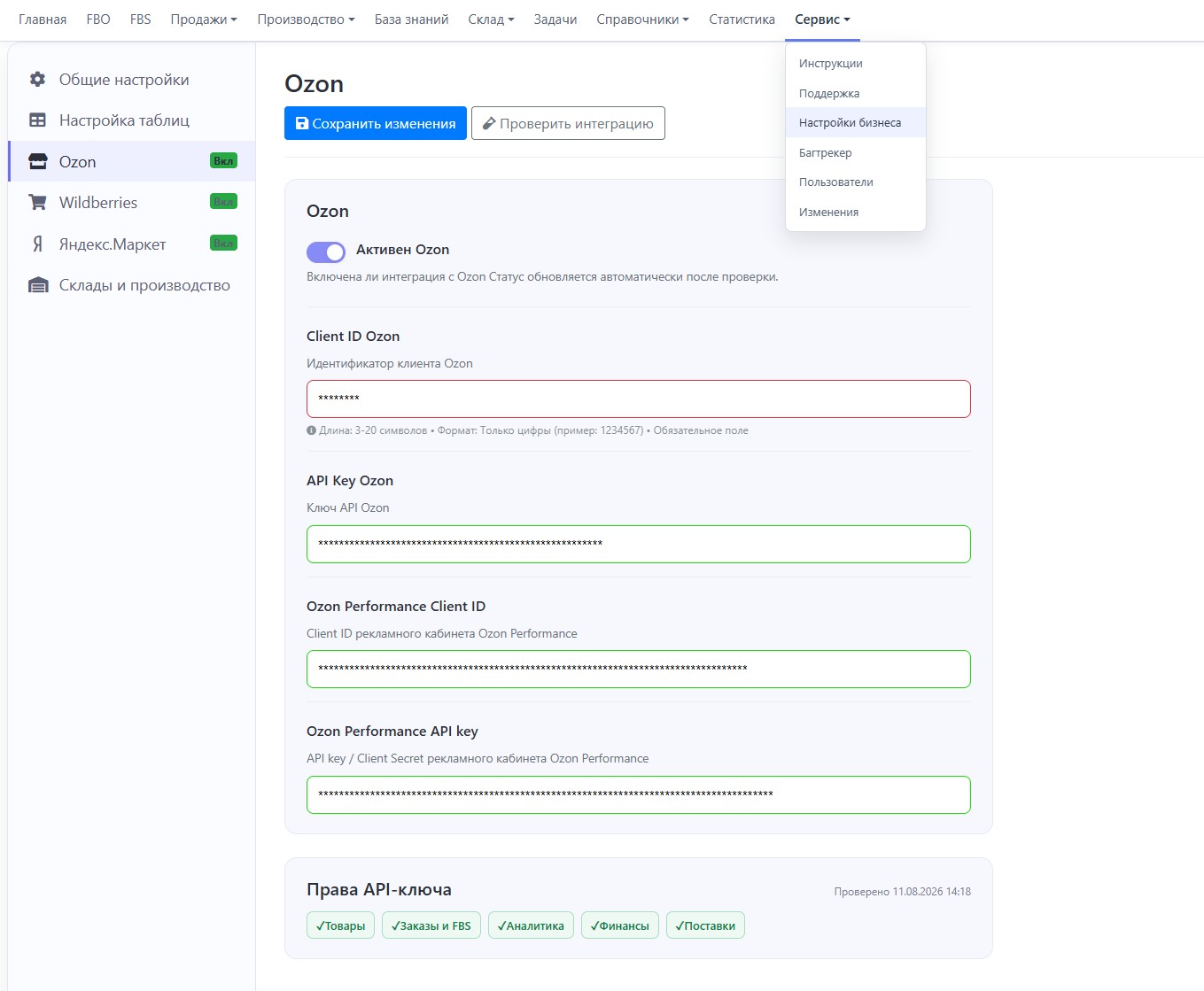Click the 'Активен Ozon' label text
Image resolution: width=1204 pixels, height=991 pixels.
tap(402, 250)
